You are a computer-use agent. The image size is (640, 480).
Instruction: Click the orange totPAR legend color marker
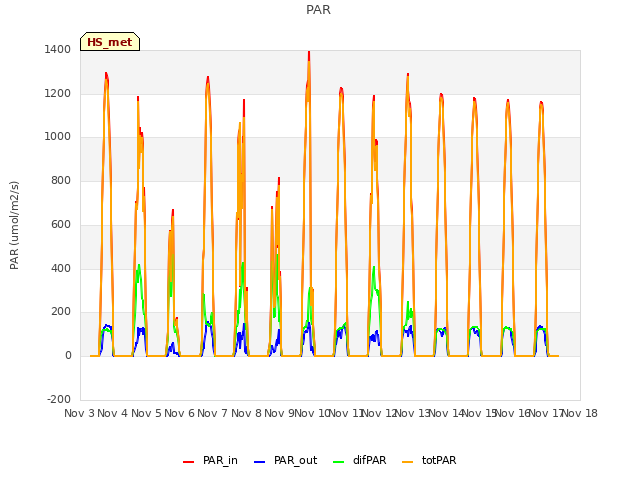point(407,462)
